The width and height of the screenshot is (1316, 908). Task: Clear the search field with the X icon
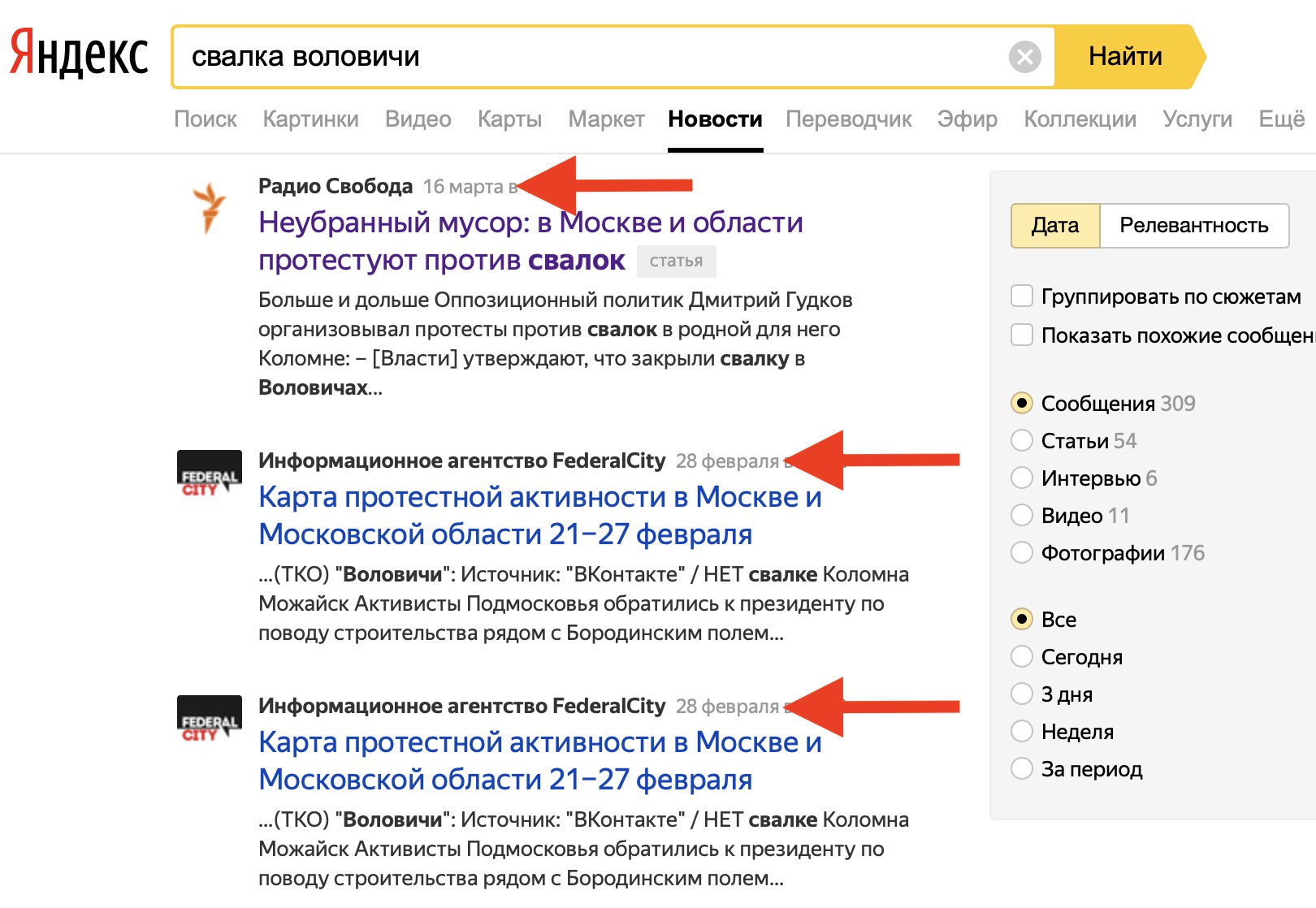[x=1025, y=57]
